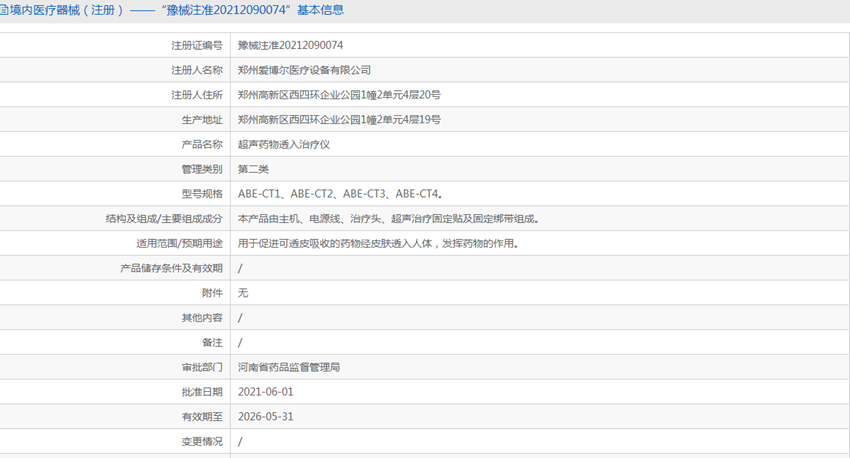The width and height of the screenshot is (850, 458).
Task: Select the label 管理类别
Action: coord(202,170)
